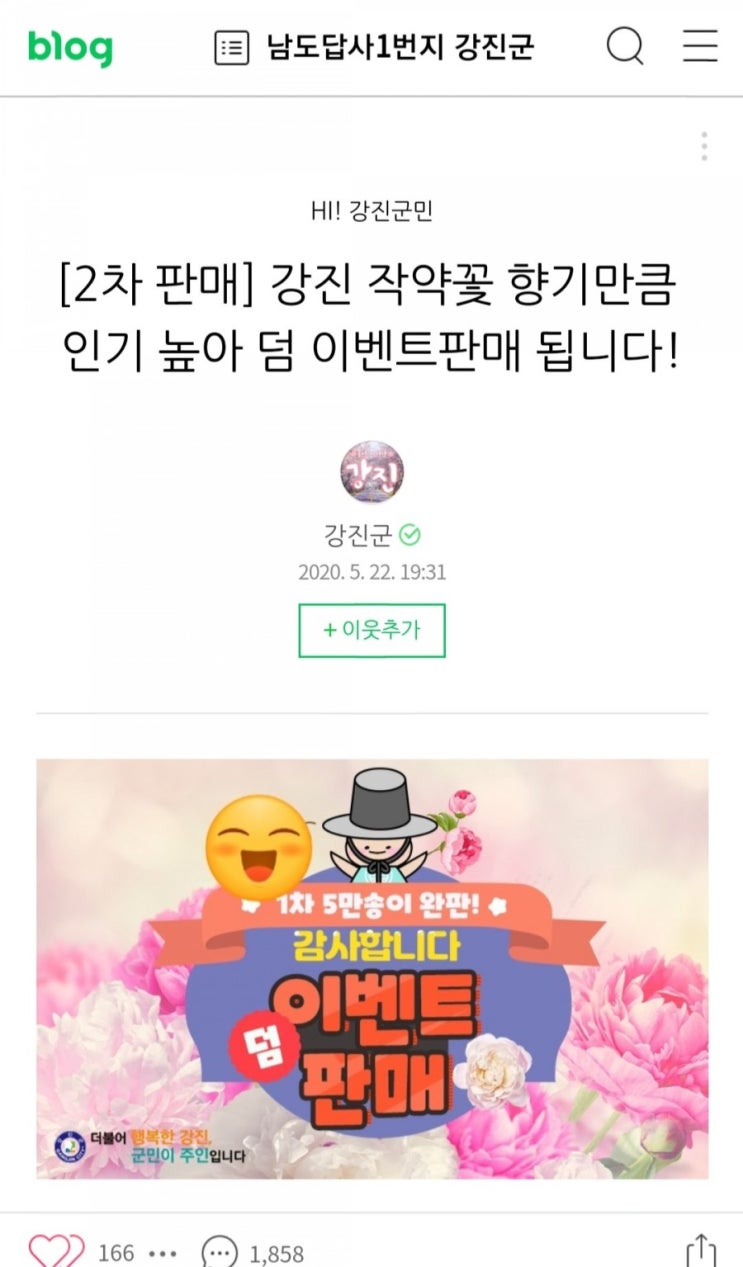The width and height of the screenshot is (743, 1267).
Task: Click the 강진군 author name
Action: pyautogui.click(x=358, y=535)
